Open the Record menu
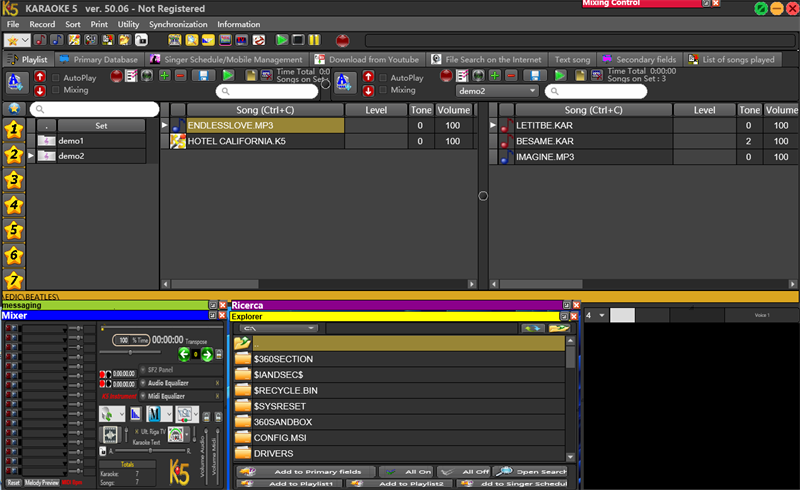This screenshot has width=800, height=490. (42, 24)
